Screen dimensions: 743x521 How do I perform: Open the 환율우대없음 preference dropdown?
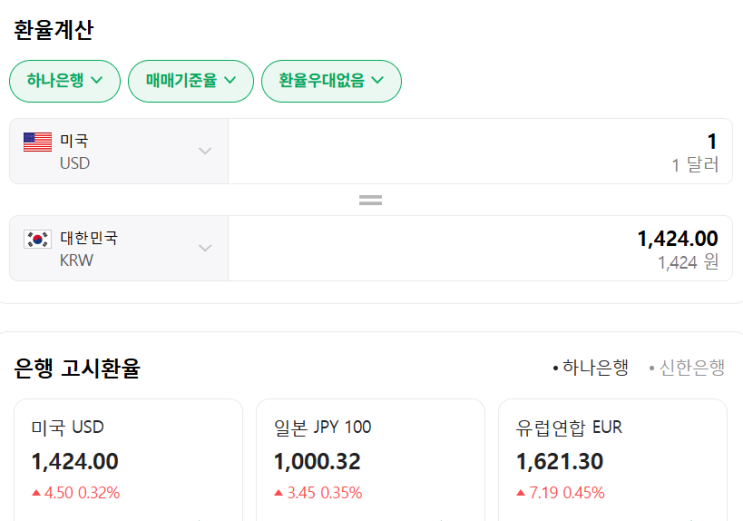(x=331, y=81)
